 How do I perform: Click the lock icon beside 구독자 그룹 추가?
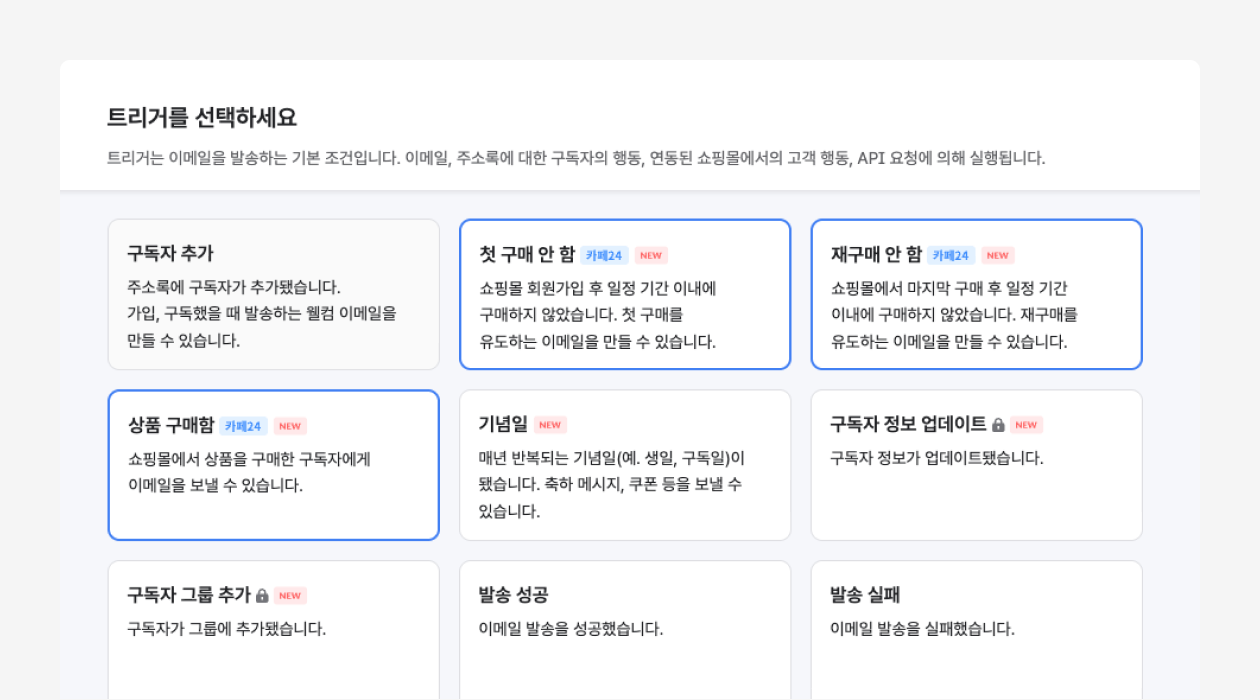pyautogui.click(x=262, y=596)
